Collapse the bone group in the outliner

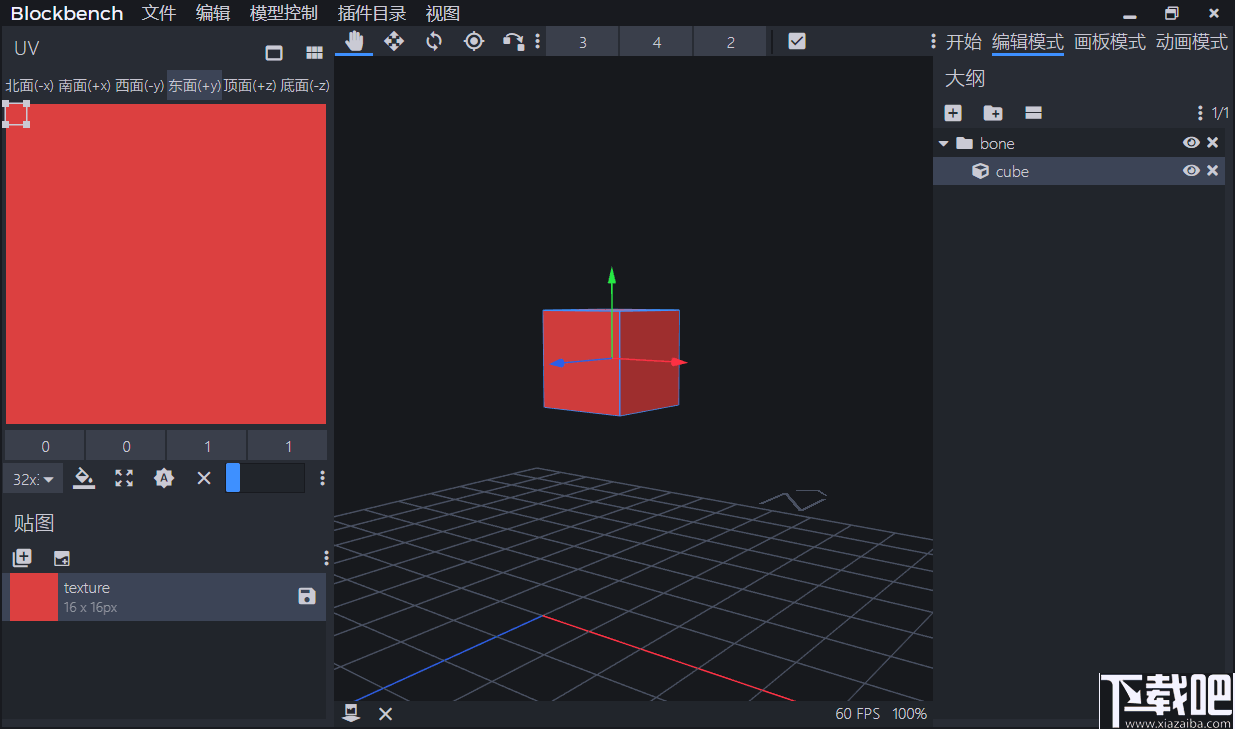click(x=943, y=142)
